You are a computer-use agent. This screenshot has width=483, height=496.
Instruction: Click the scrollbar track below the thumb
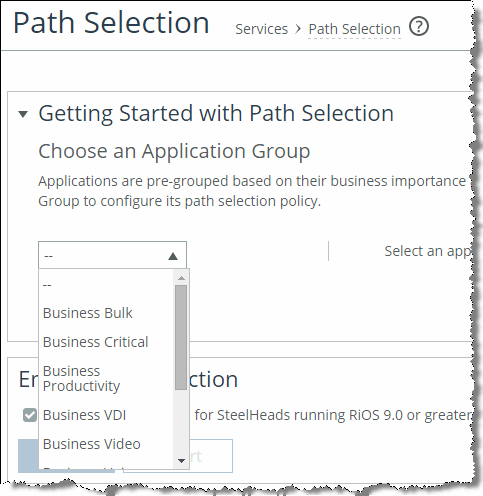181,422
